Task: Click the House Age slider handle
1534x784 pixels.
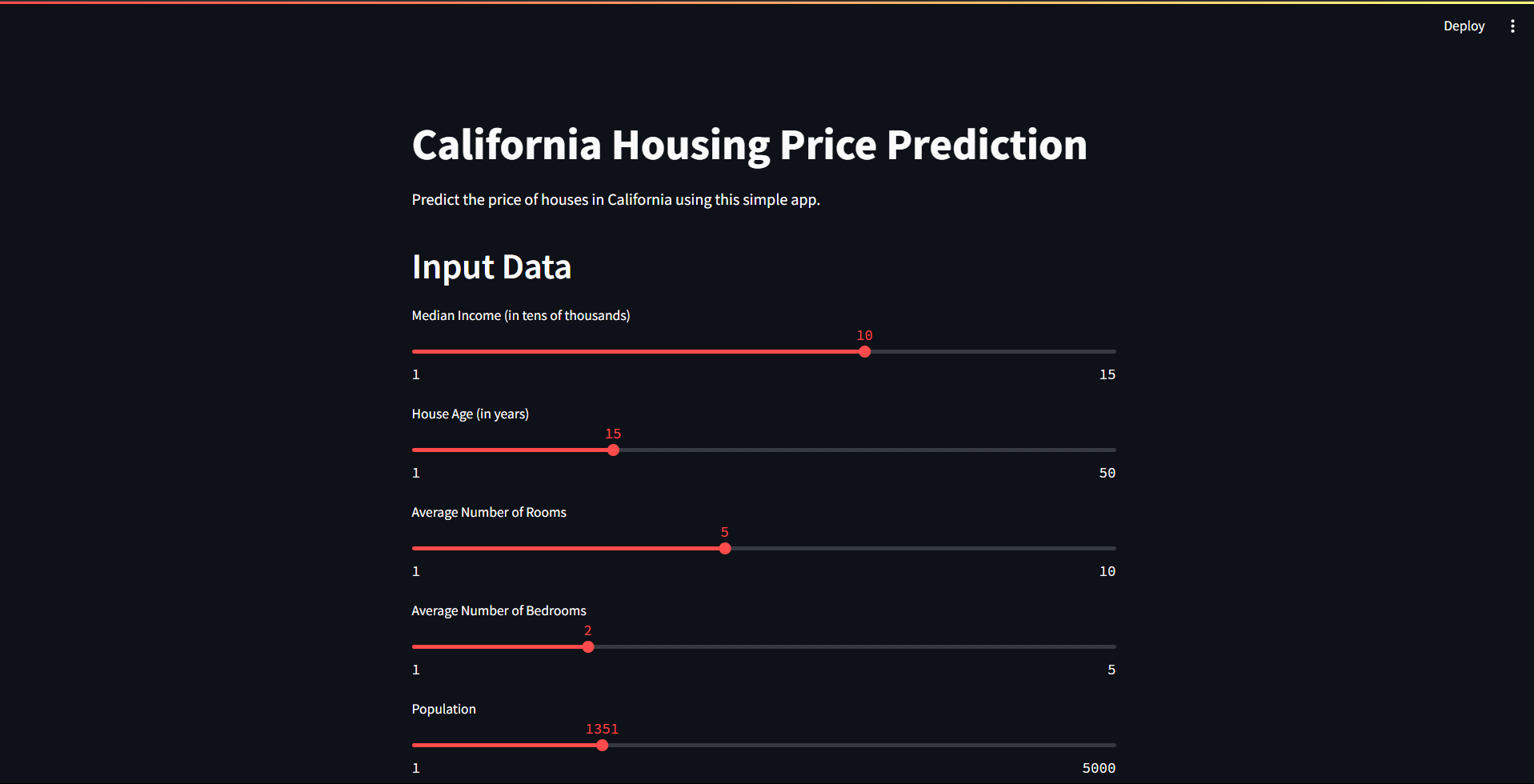Action: 613,450
